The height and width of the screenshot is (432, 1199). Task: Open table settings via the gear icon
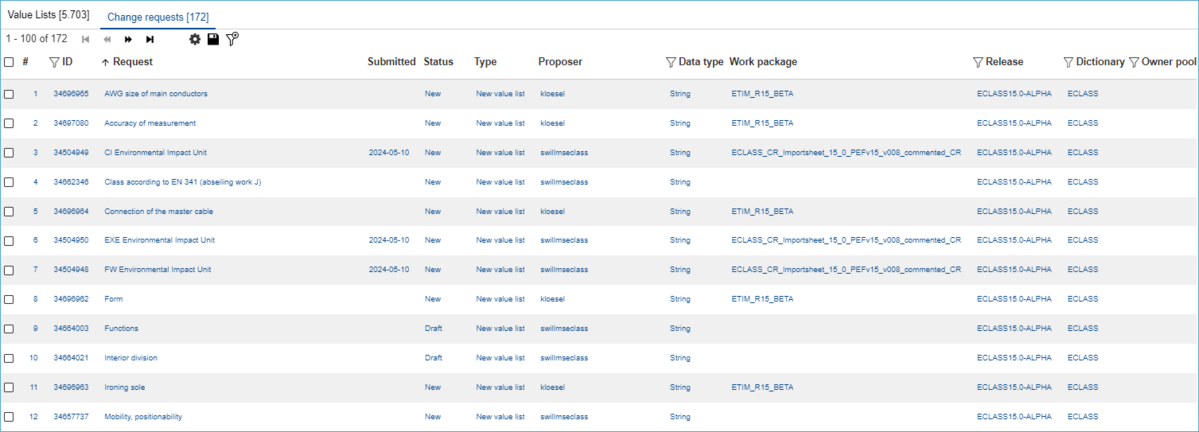tap(195, 39)
